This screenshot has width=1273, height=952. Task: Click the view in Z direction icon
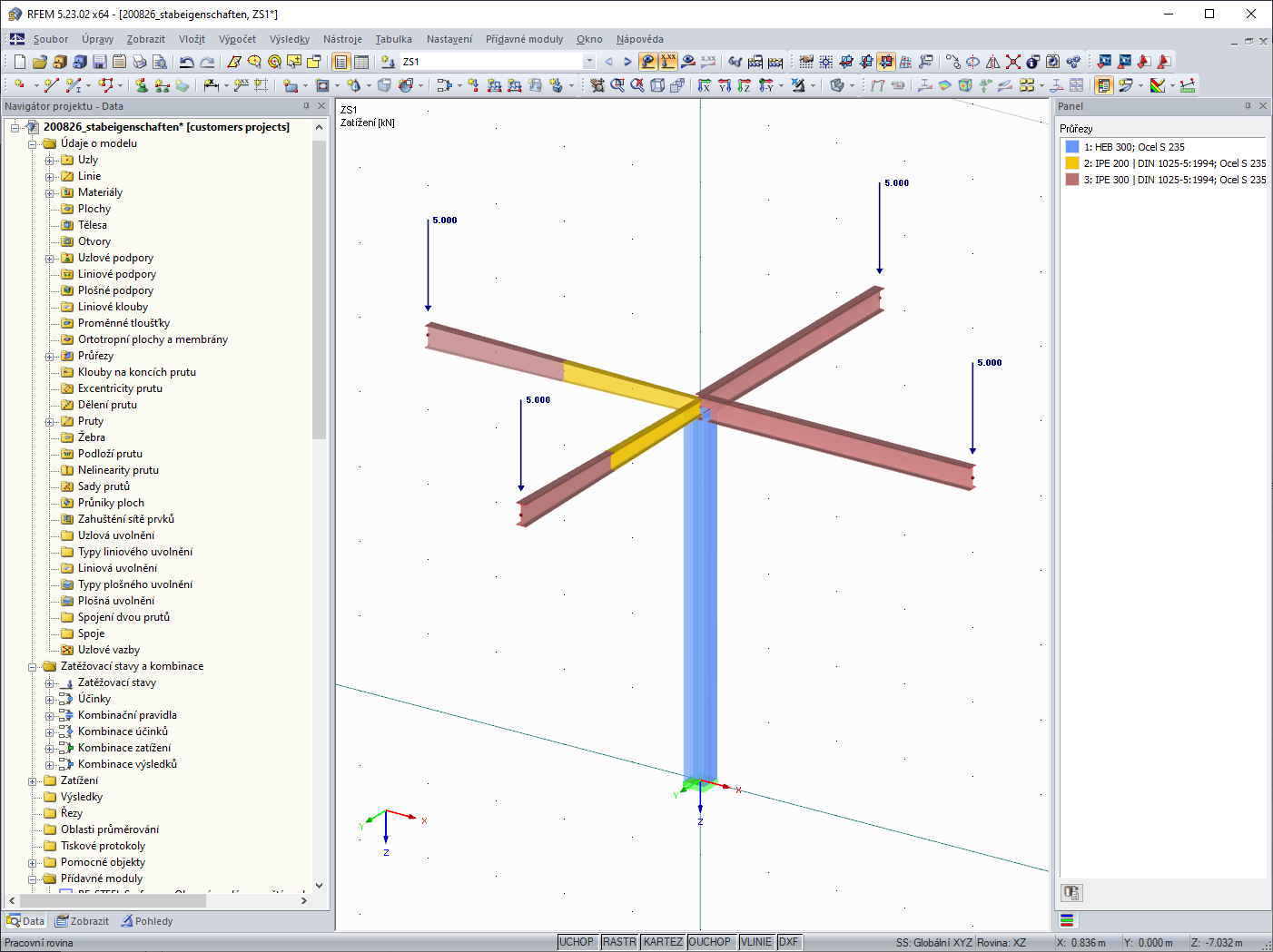tap(745, 85)
